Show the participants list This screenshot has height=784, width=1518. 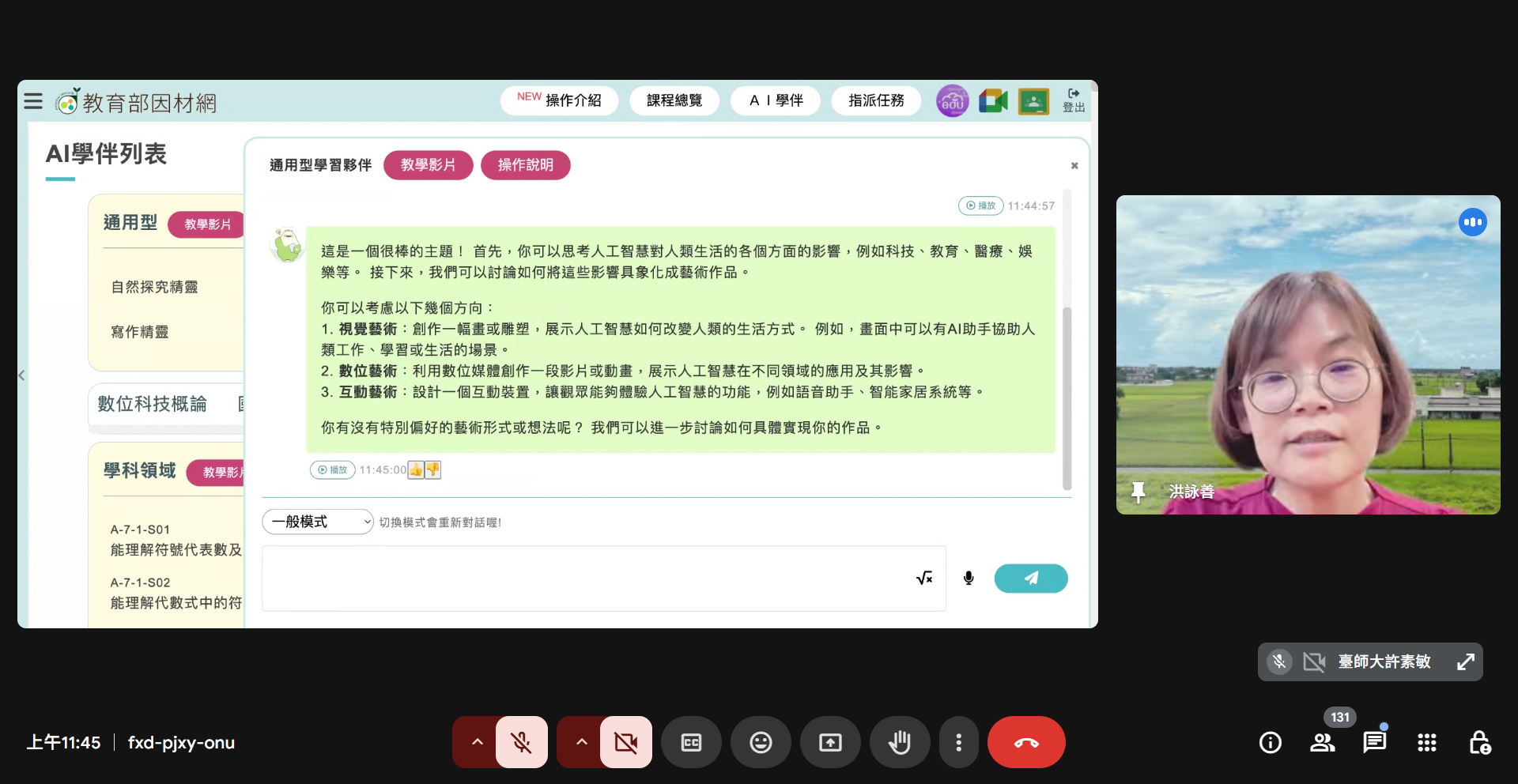pos(1322,742)
